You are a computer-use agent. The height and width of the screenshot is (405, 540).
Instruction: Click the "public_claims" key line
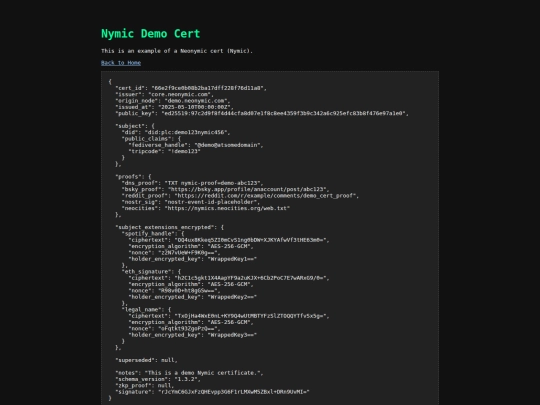[x=151, y=139]
